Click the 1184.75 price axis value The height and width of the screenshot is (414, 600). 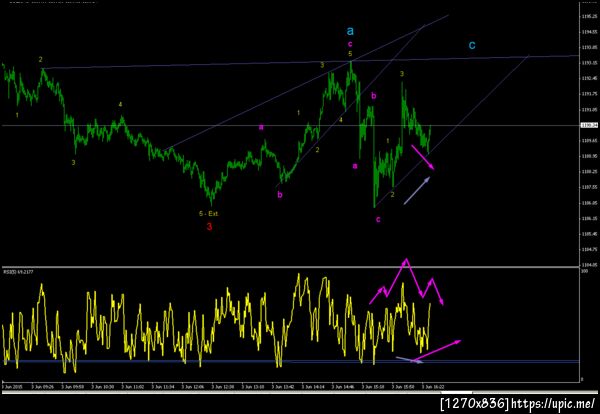click(x=590, y=249)
